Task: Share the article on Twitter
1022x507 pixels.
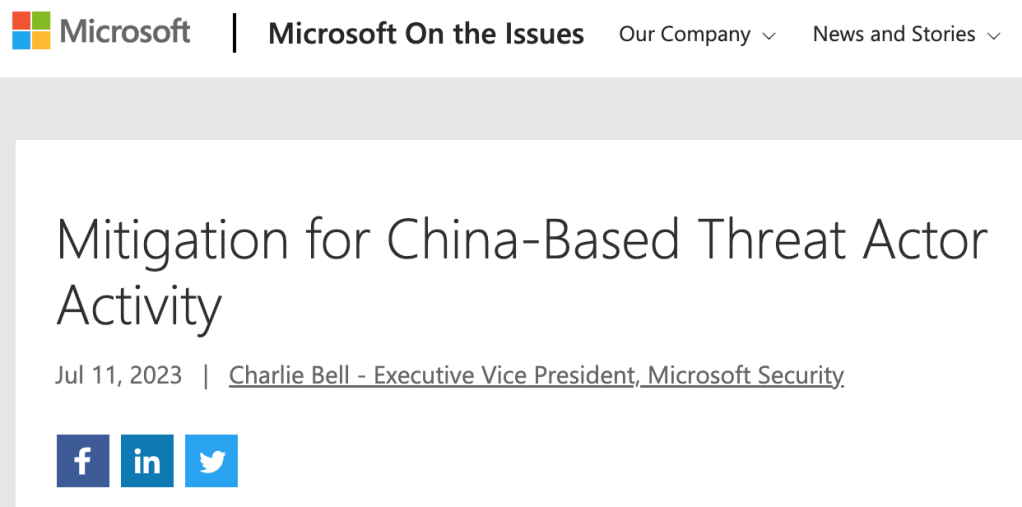Action: (x=211, y=461)
